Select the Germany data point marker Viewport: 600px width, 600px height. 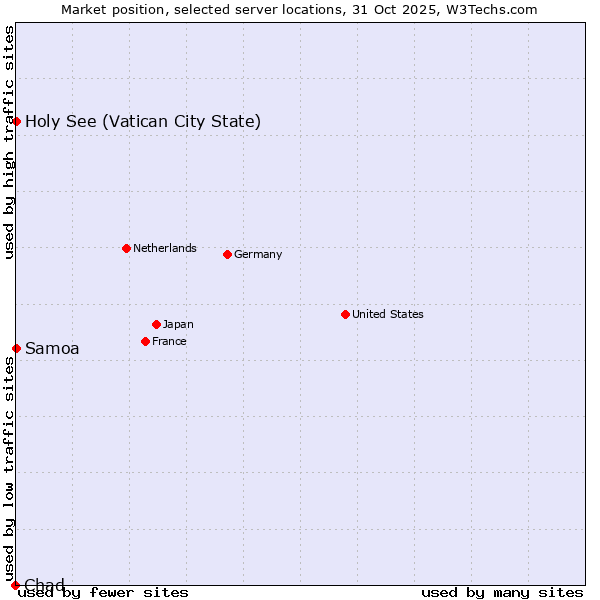227,254
